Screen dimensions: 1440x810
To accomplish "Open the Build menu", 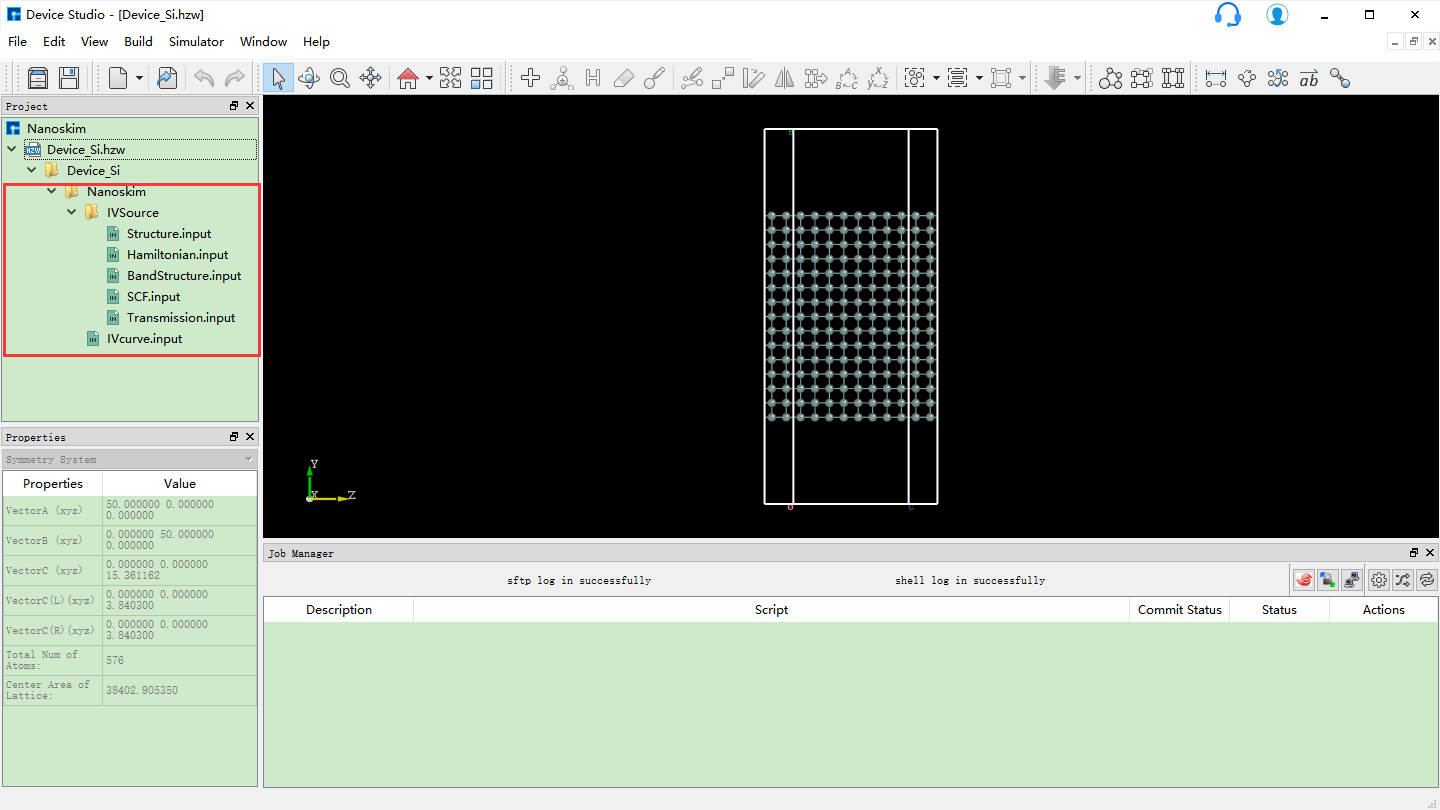I will coord(138,41).
